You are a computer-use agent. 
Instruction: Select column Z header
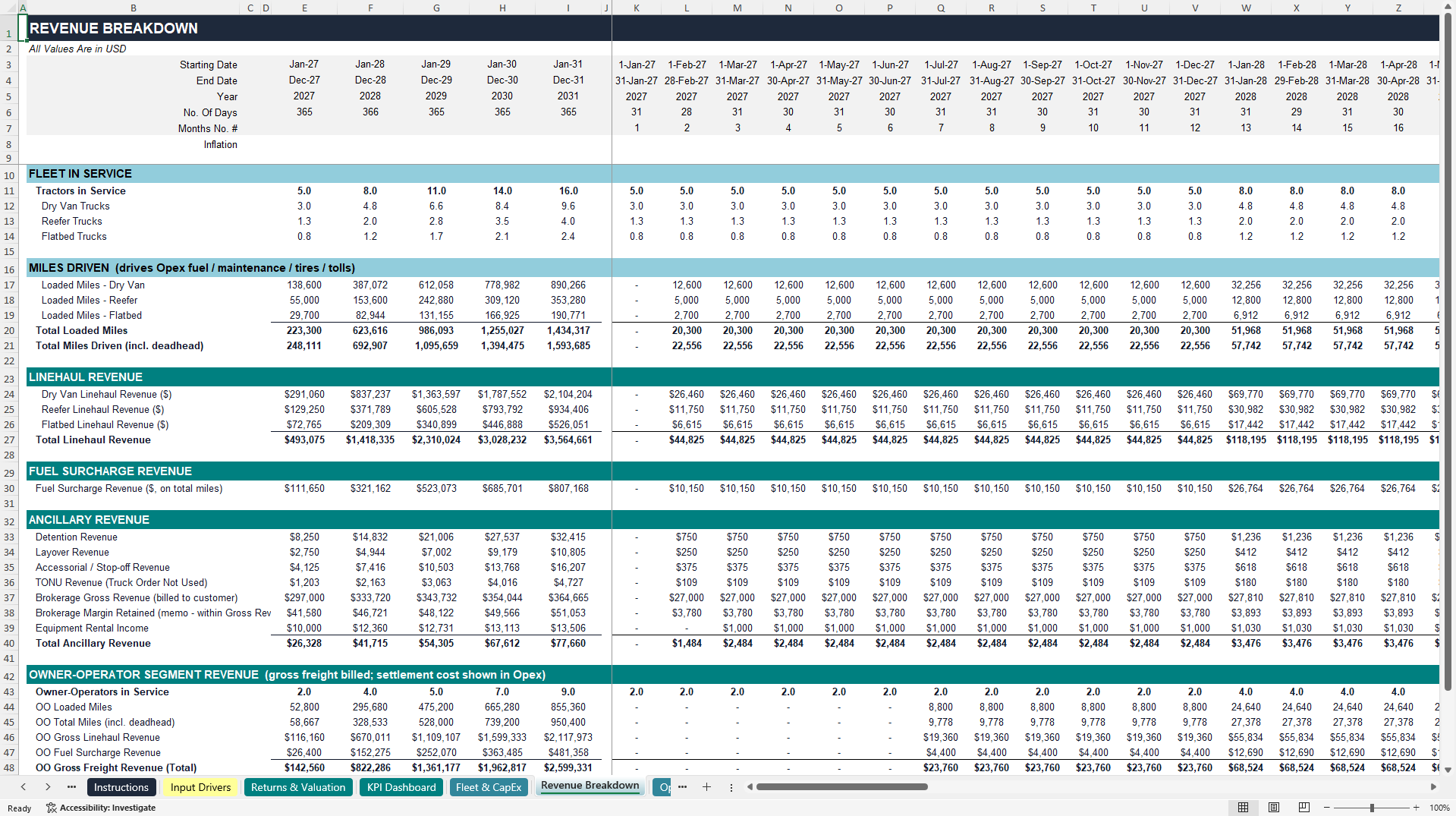(x=1398, y=8)
